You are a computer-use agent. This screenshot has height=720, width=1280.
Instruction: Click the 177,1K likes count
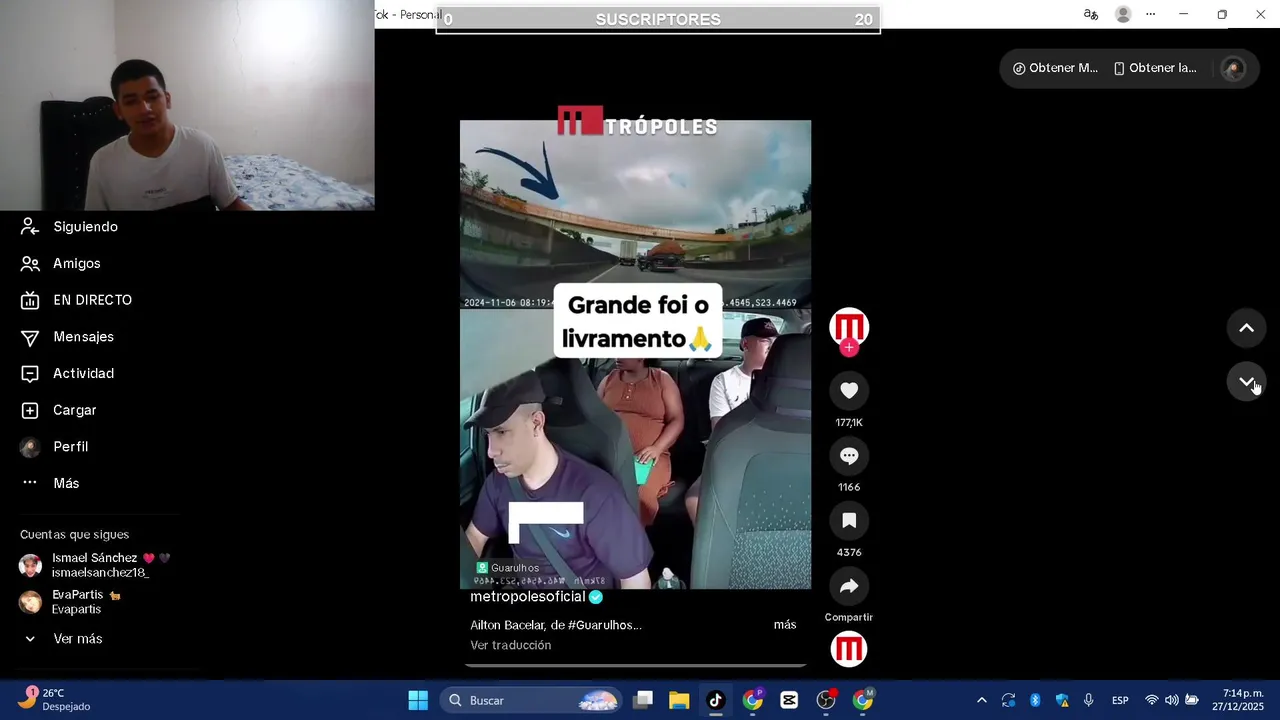tap(849, 423)
